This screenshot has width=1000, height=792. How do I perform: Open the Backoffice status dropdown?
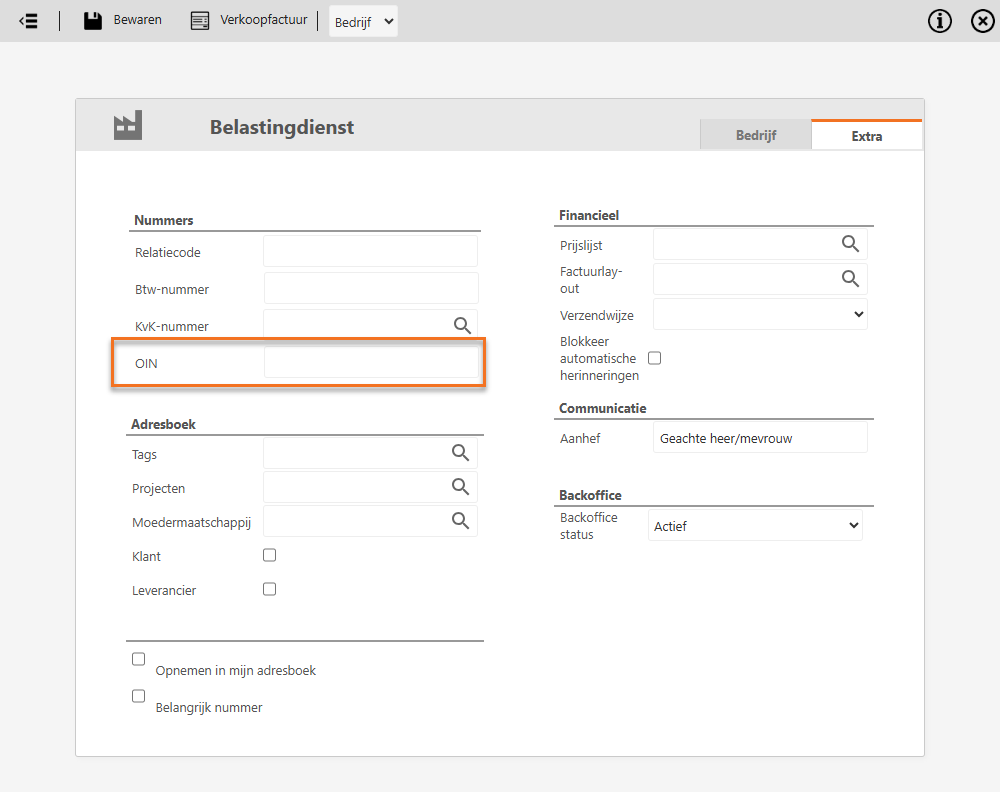755,525
